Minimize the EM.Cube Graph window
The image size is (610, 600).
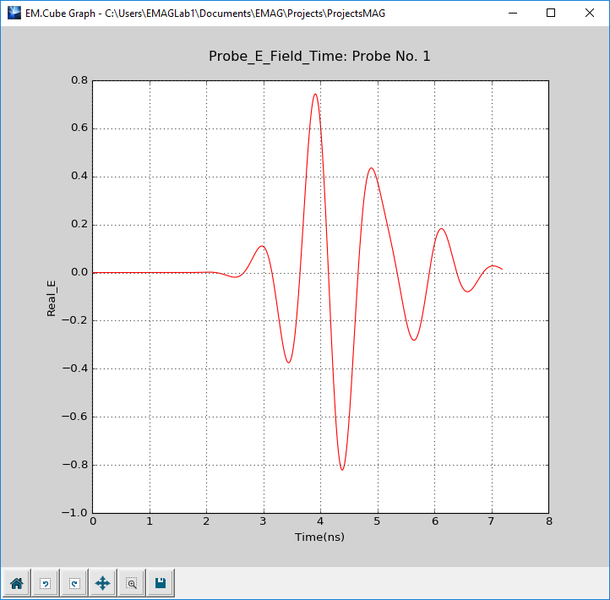(x=513, y=13)
